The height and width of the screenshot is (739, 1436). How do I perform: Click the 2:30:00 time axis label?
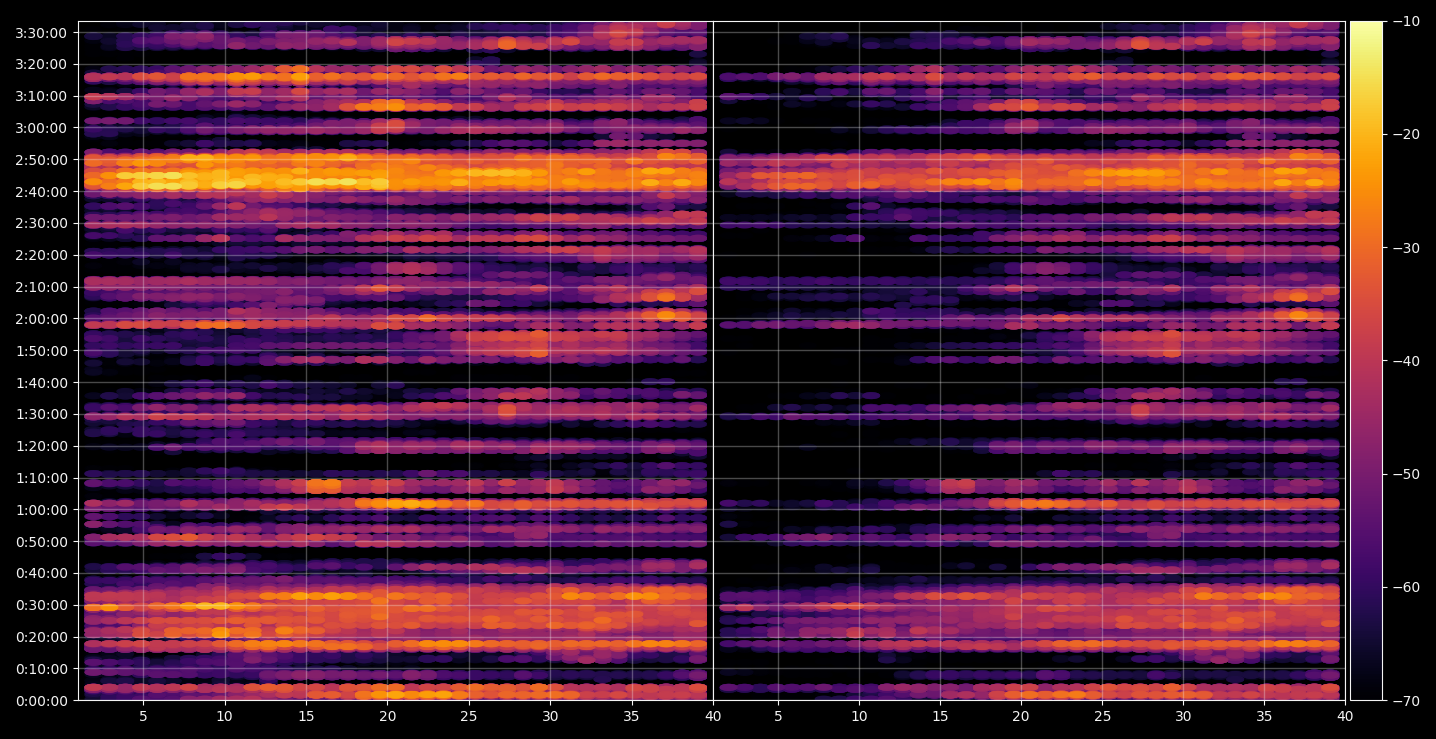pos(42,223)
